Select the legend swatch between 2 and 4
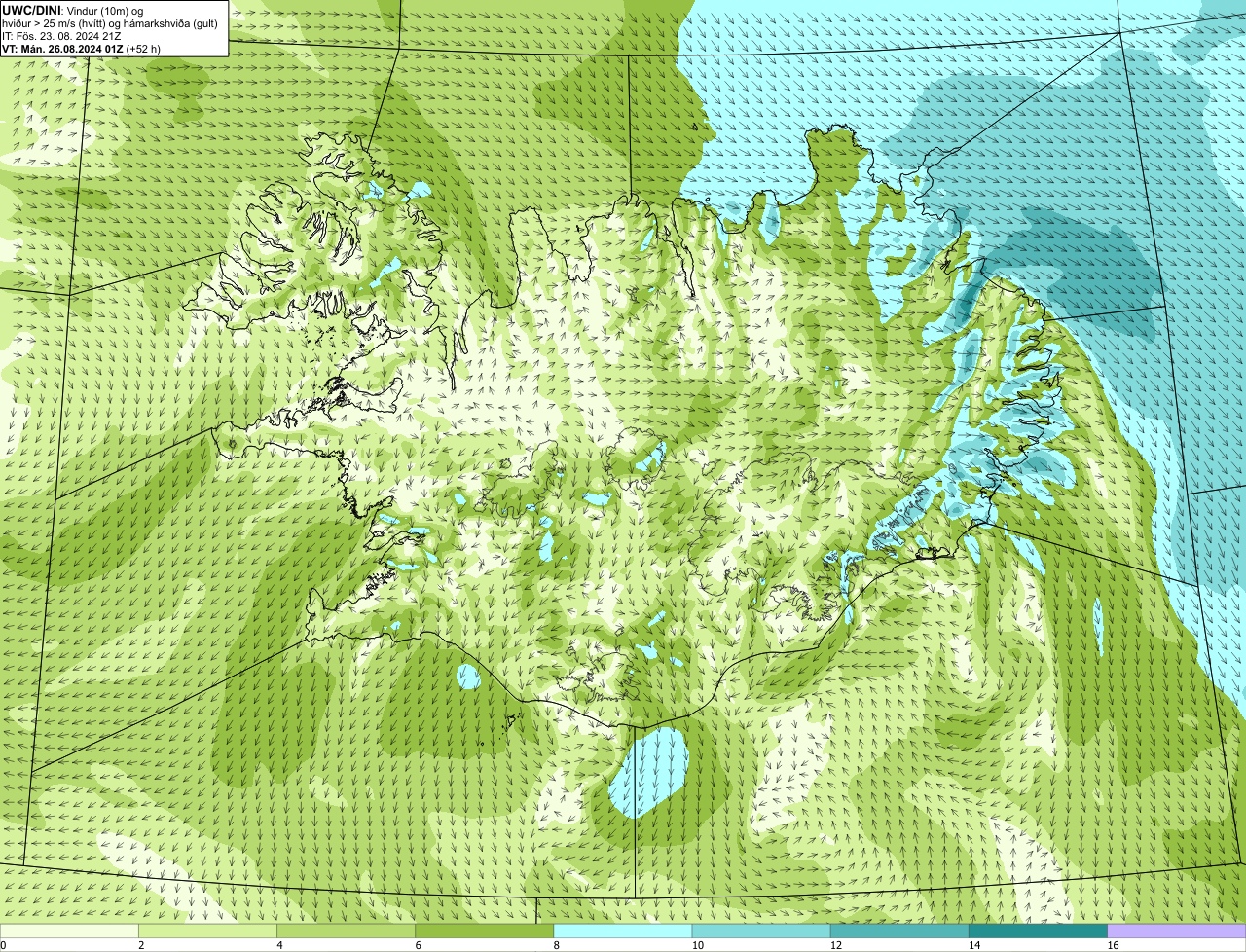Screen dimensions: 1246x952 point(209,931)
